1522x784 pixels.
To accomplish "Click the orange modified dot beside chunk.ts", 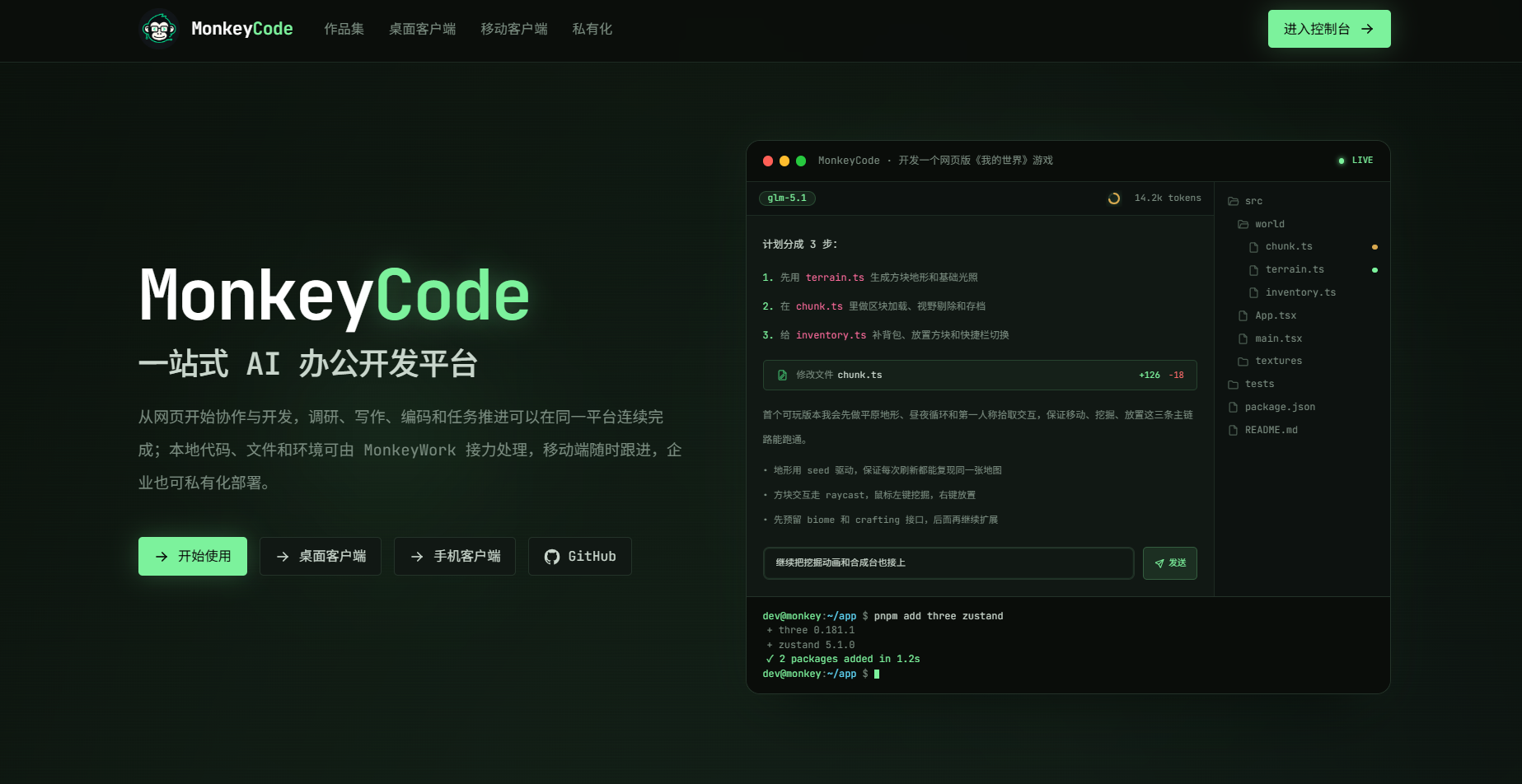I will pos(1374,247).
